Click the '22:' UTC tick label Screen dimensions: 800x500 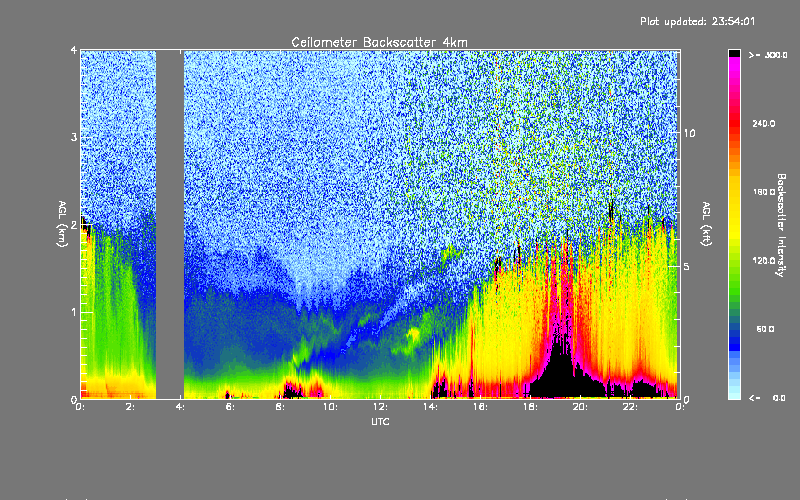click(630, 407)
